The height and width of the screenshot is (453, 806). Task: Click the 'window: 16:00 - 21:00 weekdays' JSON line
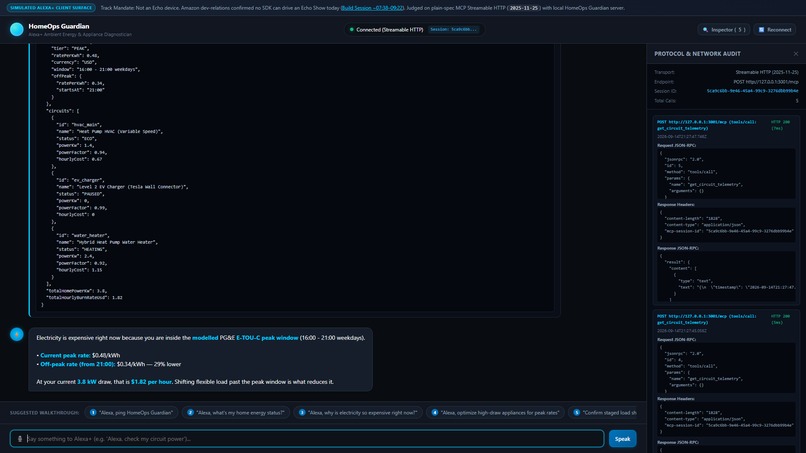(x=95, y=69)
